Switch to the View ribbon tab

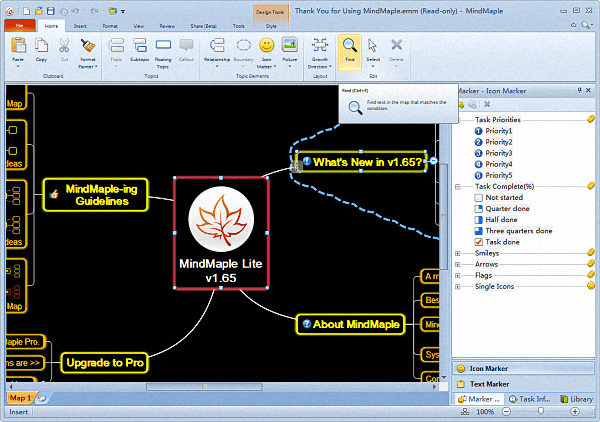(x=139, y=26)
